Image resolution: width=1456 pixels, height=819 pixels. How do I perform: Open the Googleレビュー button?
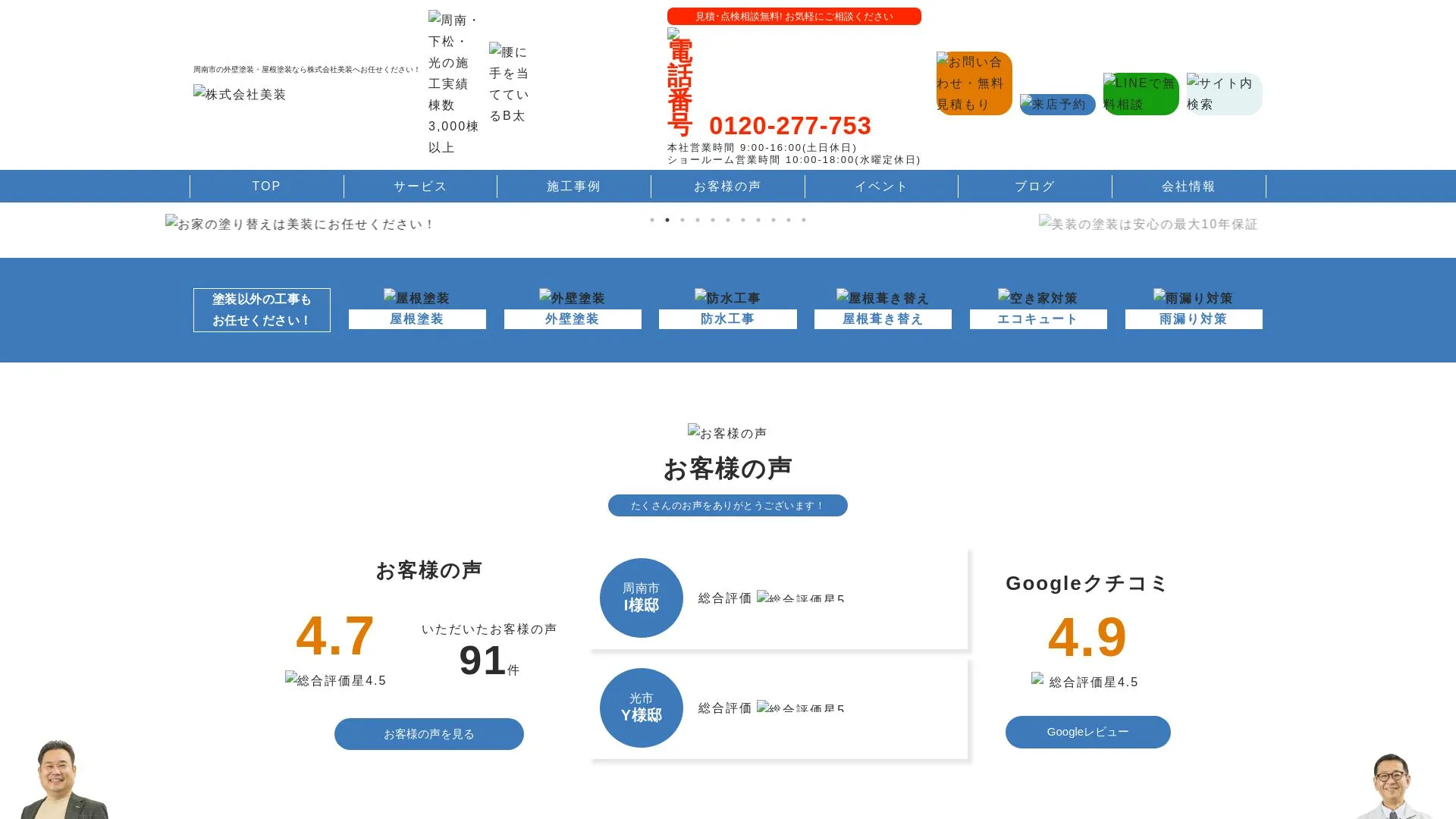coord(1088,732)
